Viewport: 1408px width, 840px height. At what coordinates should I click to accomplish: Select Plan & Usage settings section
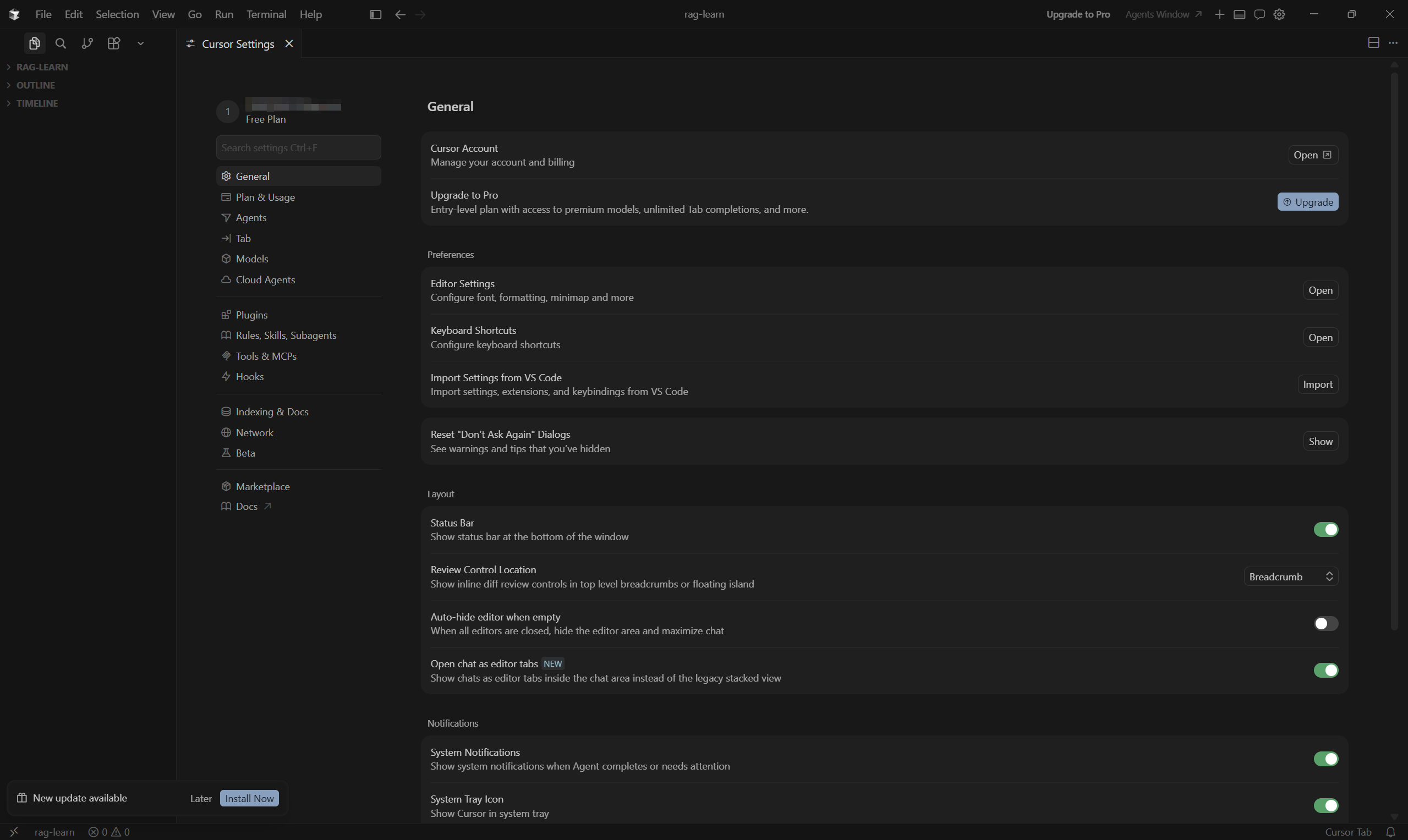[298, 197]
